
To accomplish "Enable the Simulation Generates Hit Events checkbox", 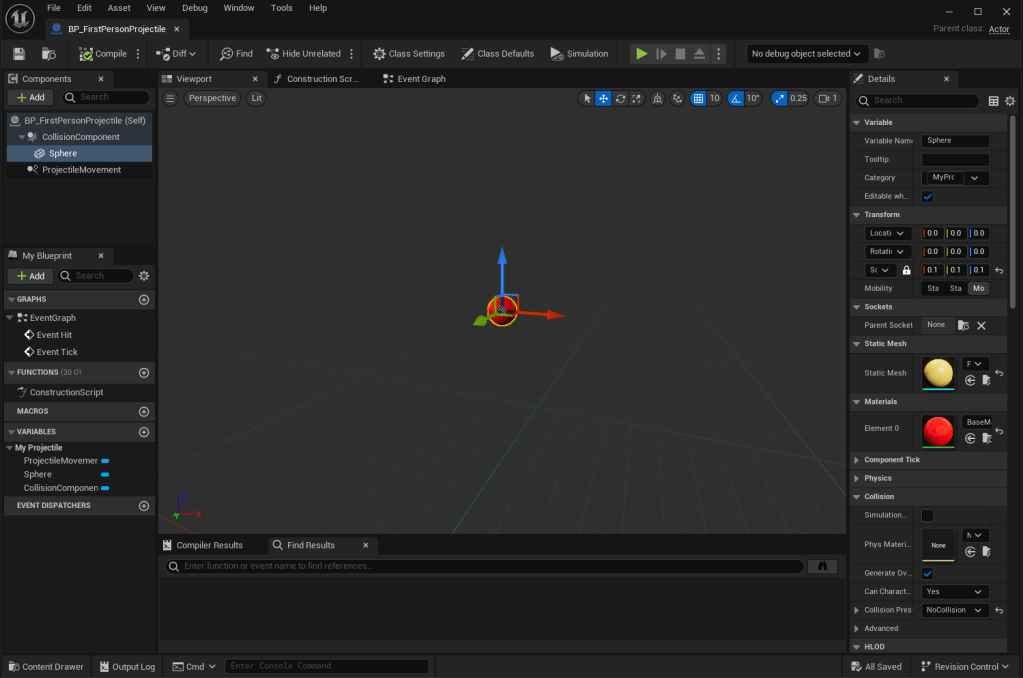I will [927, 515].
